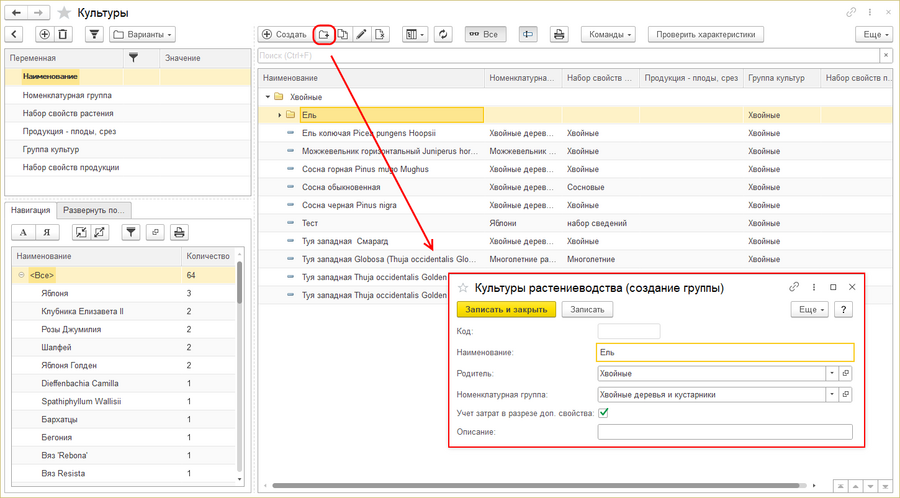Click the create group folder icon
Screen dimensions: 900x498
[324, 34]
